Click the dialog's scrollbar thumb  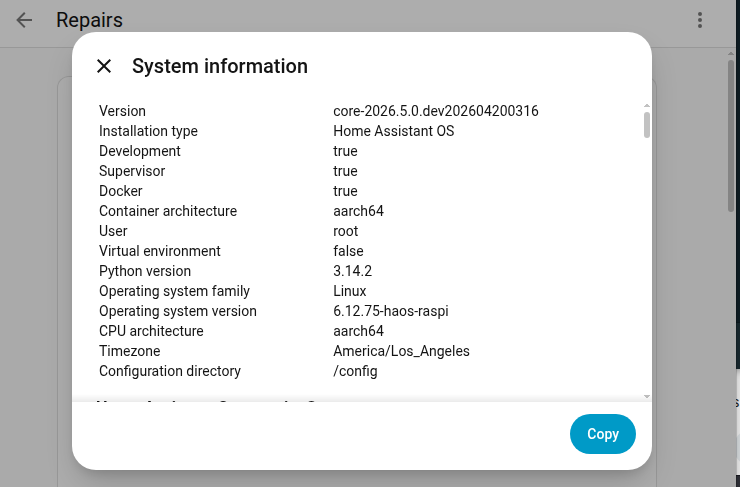pyautogui.click(x=647, y=125)
